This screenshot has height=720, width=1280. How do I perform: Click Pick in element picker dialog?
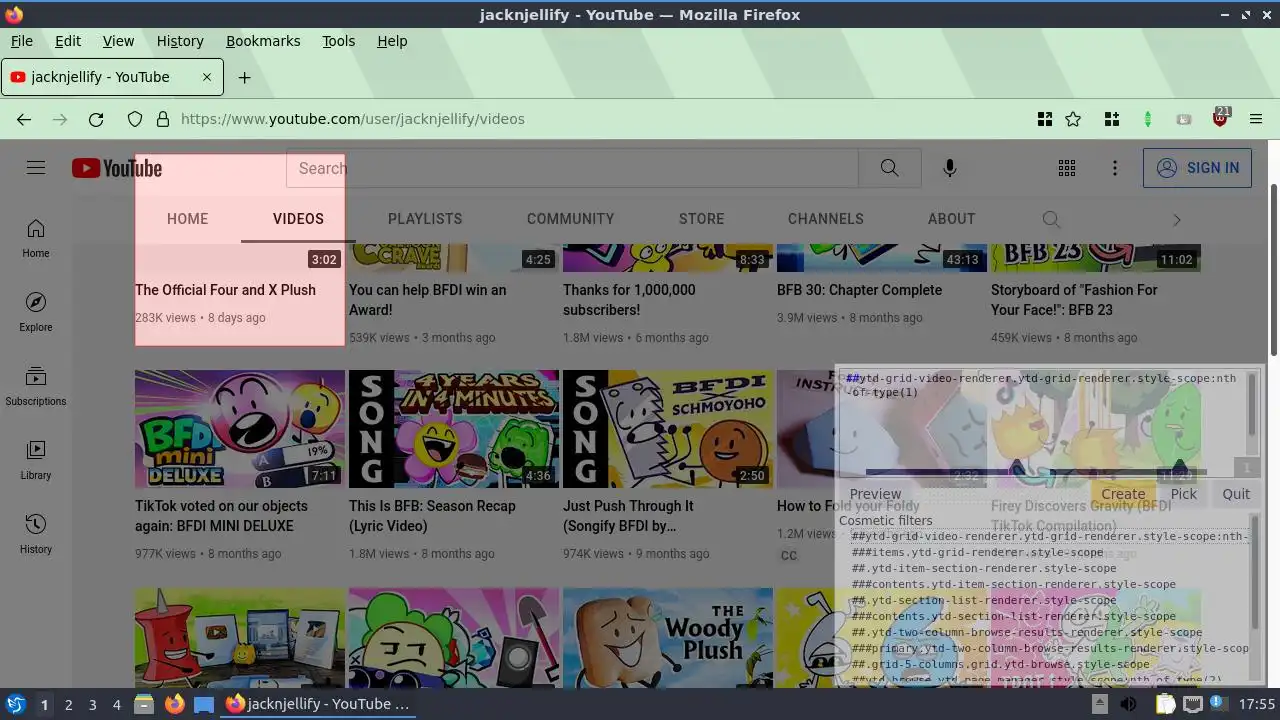[x=1184, y=494]
